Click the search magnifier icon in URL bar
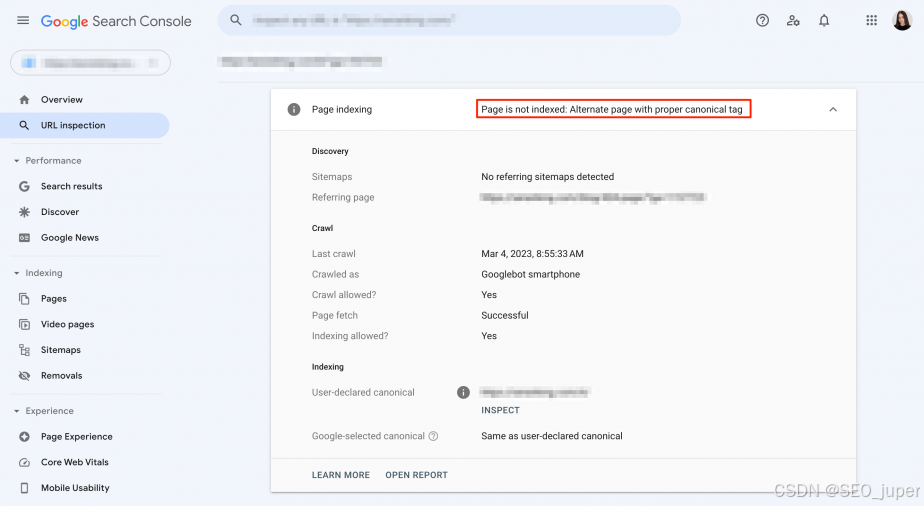The width and height of the screenshot is (924, 506). [x=236, y=20]
